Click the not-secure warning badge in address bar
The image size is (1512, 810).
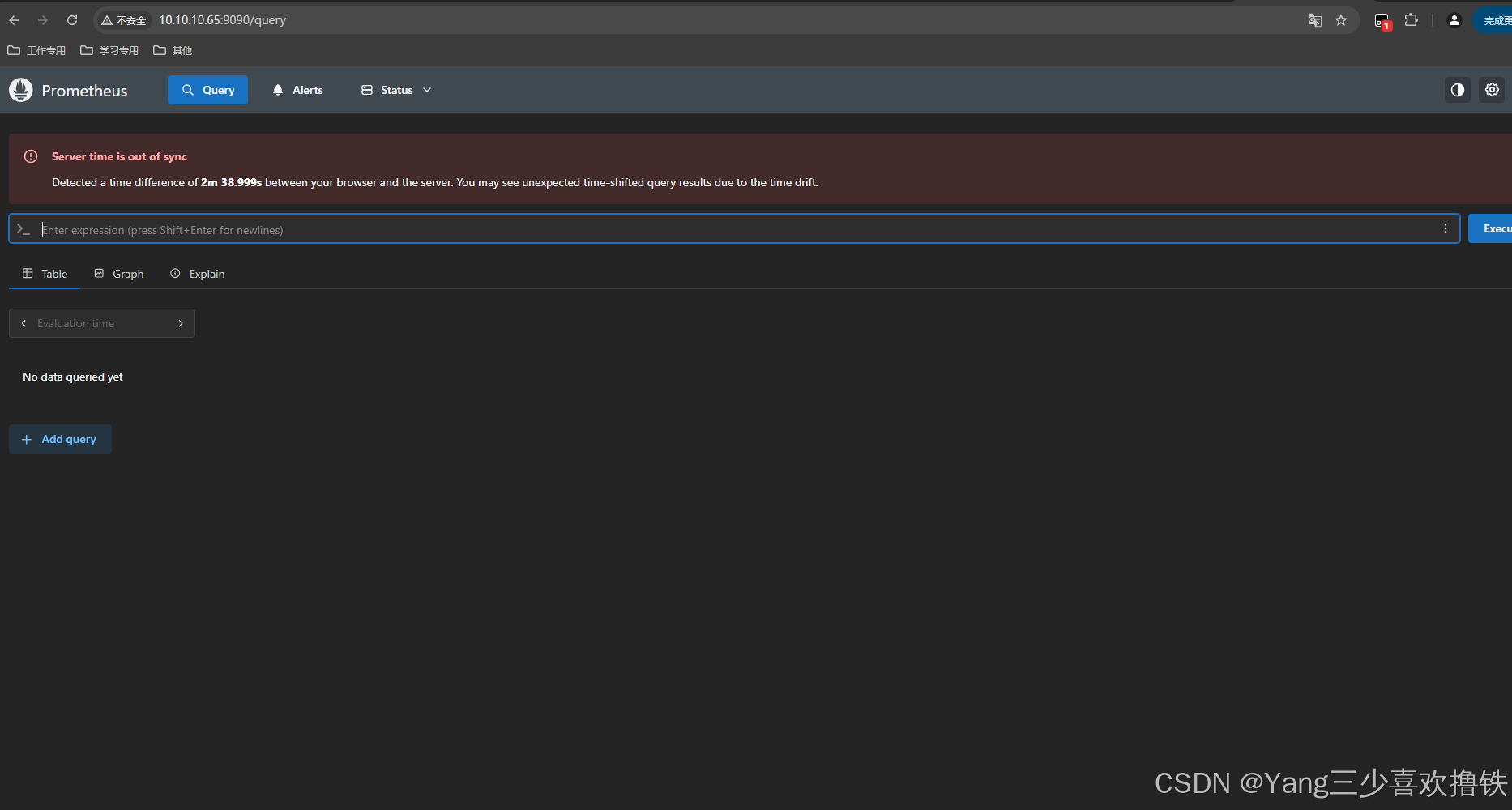coord(124,20)
